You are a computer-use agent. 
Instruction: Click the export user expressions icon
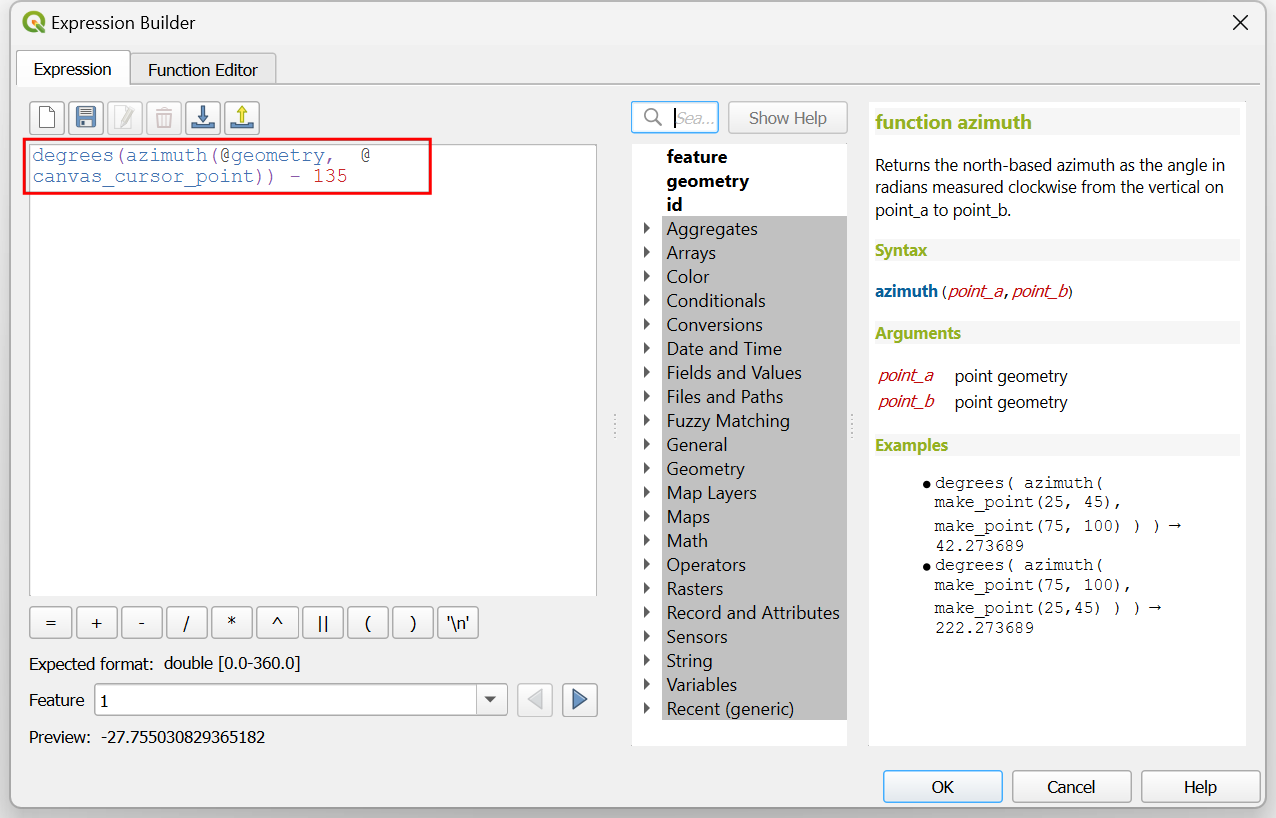tap(242, 118)
